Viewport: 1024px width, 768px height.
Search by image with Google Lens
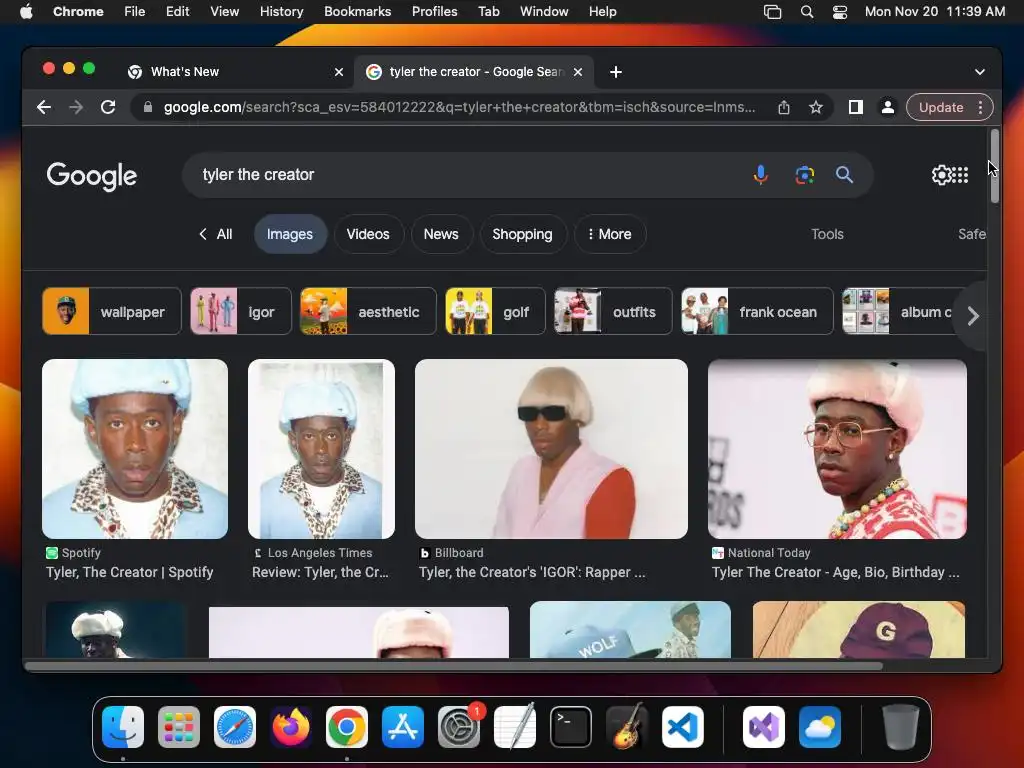[805, 174]
